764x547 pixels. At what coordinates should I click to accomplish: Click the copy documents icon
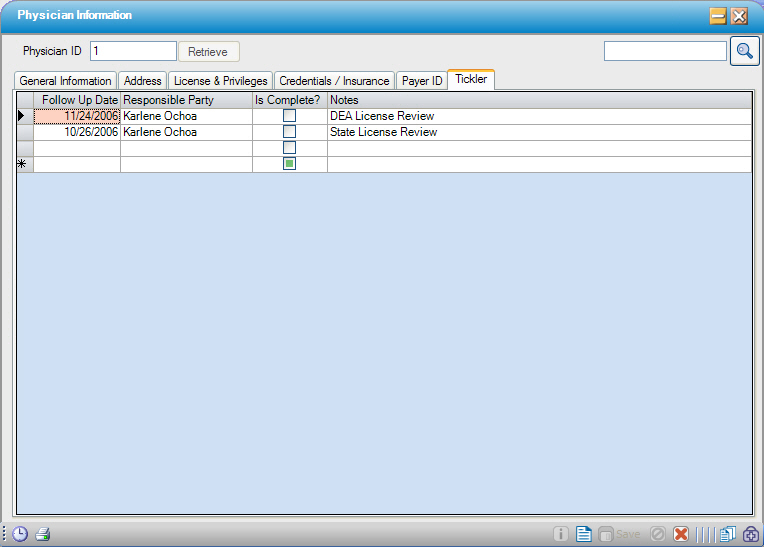click(727, 534)
